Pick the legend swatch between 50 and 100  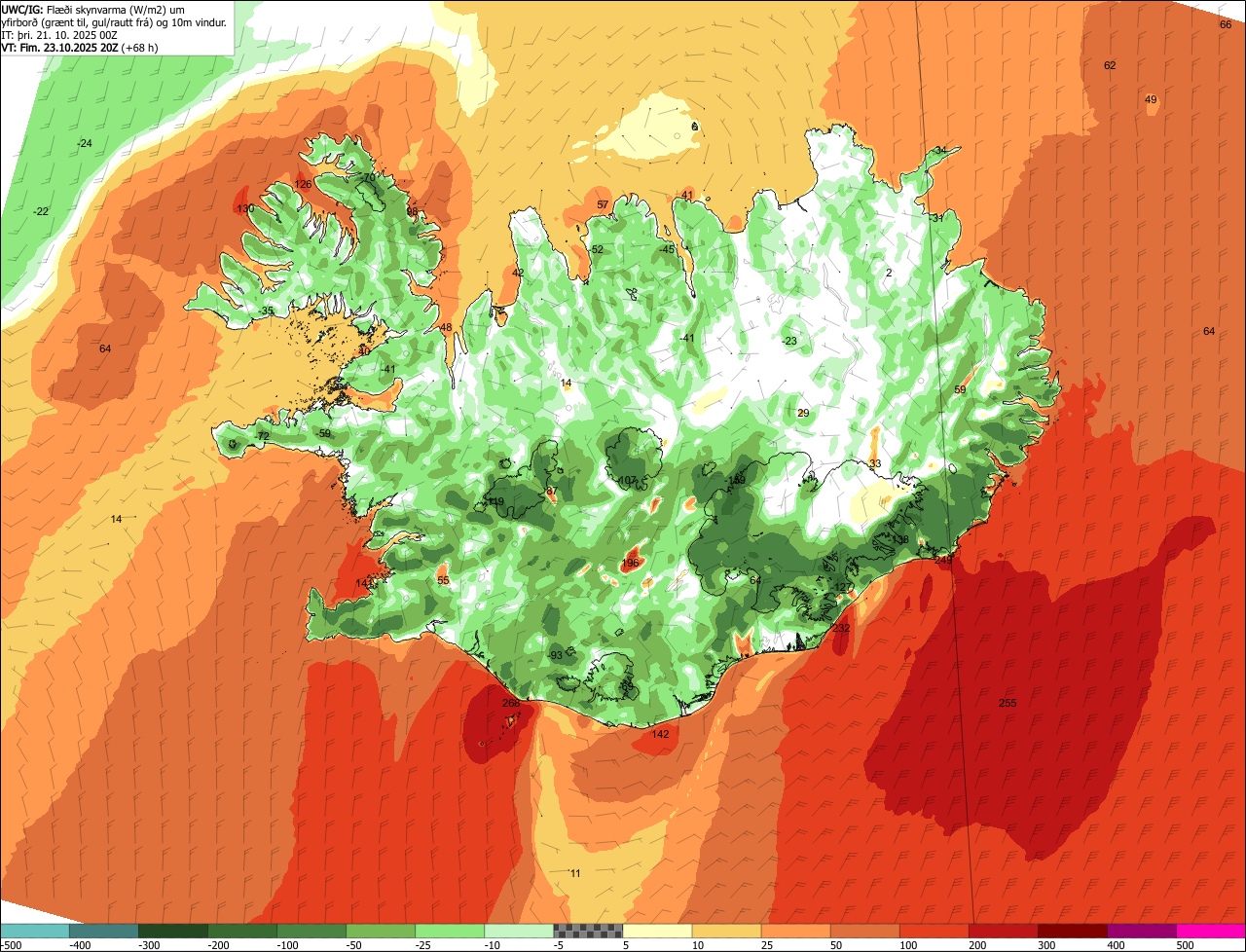(x=865, y=931)
